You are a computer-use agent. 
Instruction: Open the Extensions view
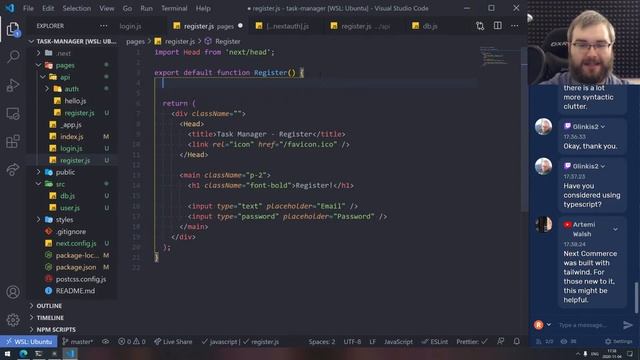[x=13, y=141]
